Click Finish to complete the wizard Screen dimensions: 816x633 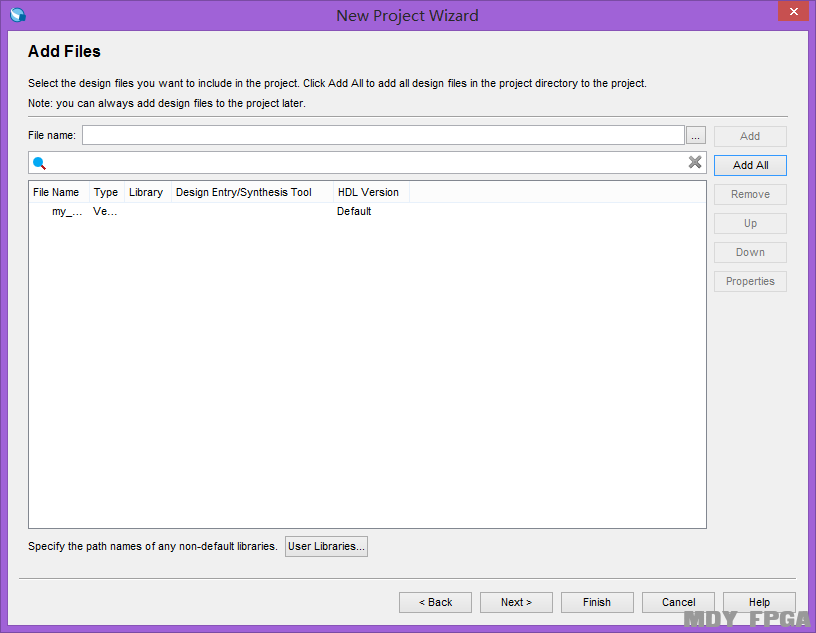[597, 602]
